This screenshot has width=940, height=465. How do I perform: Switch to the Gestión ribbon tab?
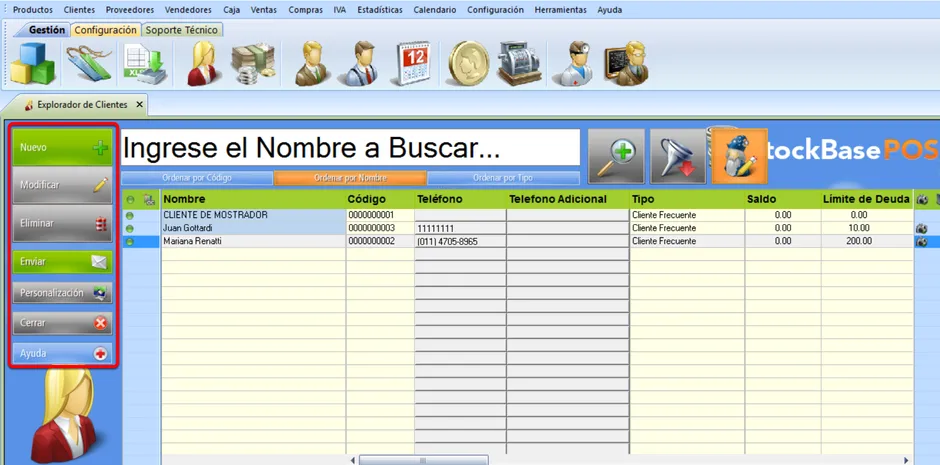47,29
